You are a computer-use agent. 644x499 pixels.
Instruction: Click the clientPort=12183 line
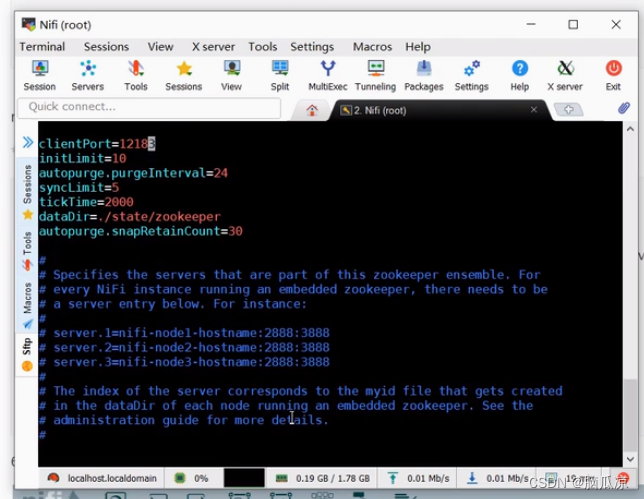point(97,144)
